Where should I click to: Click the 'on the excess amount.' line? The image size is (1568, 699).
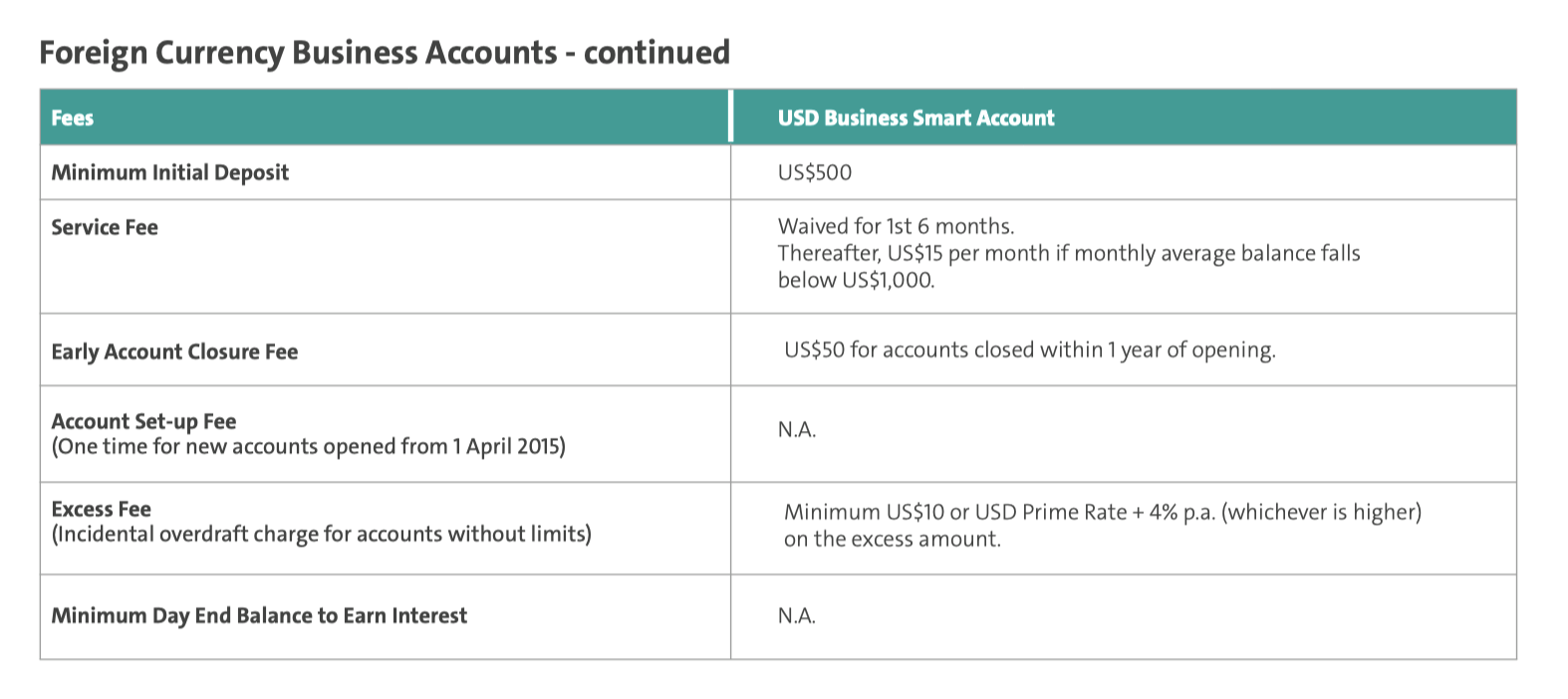coord(893,539)
